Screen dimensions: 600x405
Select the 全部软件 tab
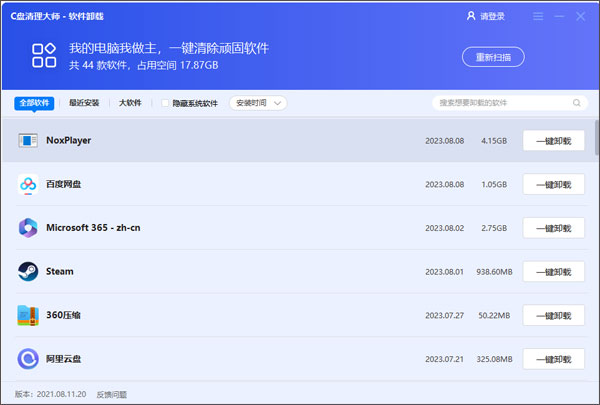tap(34, 103)
